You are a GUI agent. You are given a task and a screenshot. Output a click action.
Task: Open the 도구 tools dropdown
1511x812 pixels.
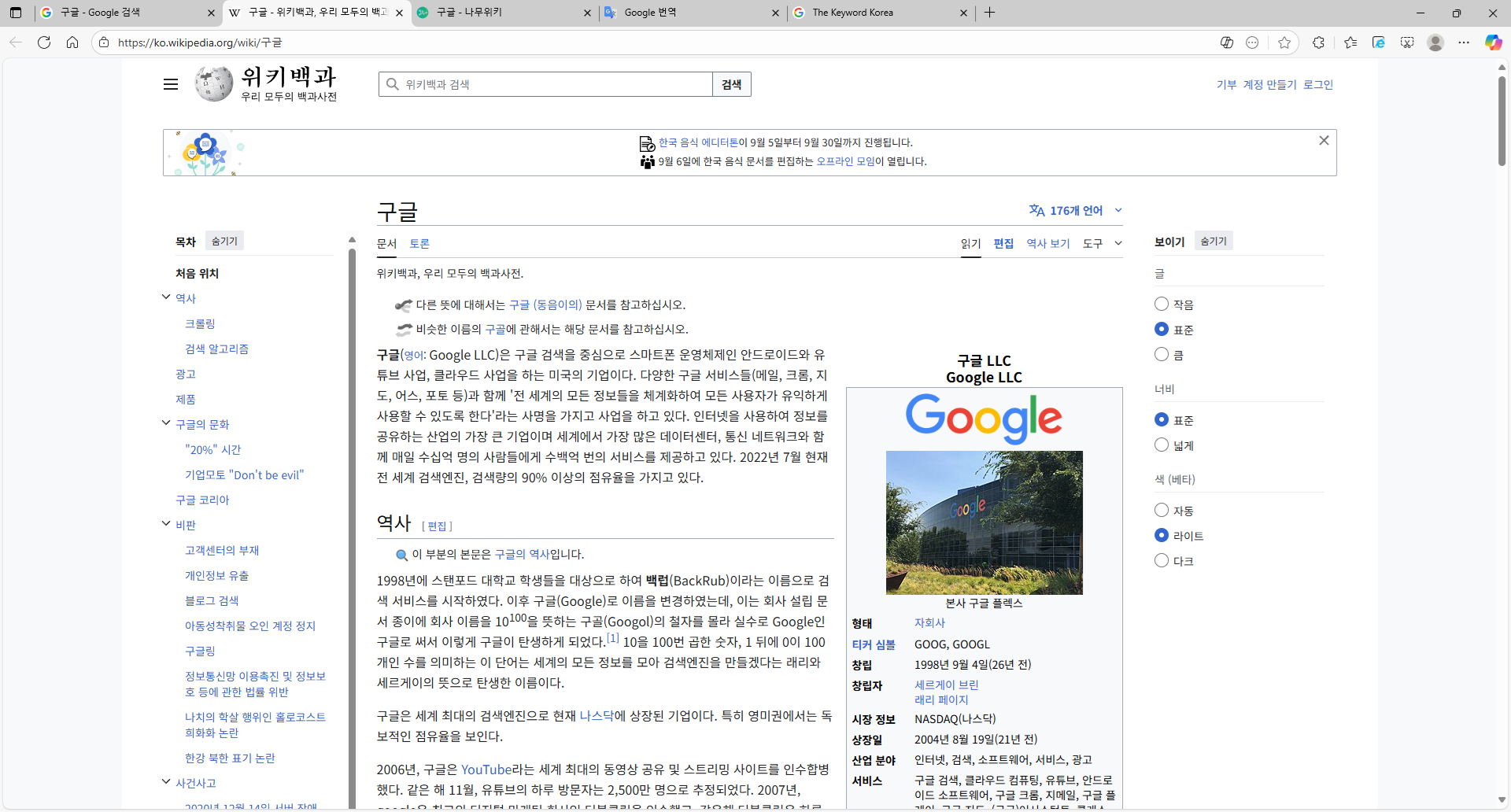tap(1102, 243)
